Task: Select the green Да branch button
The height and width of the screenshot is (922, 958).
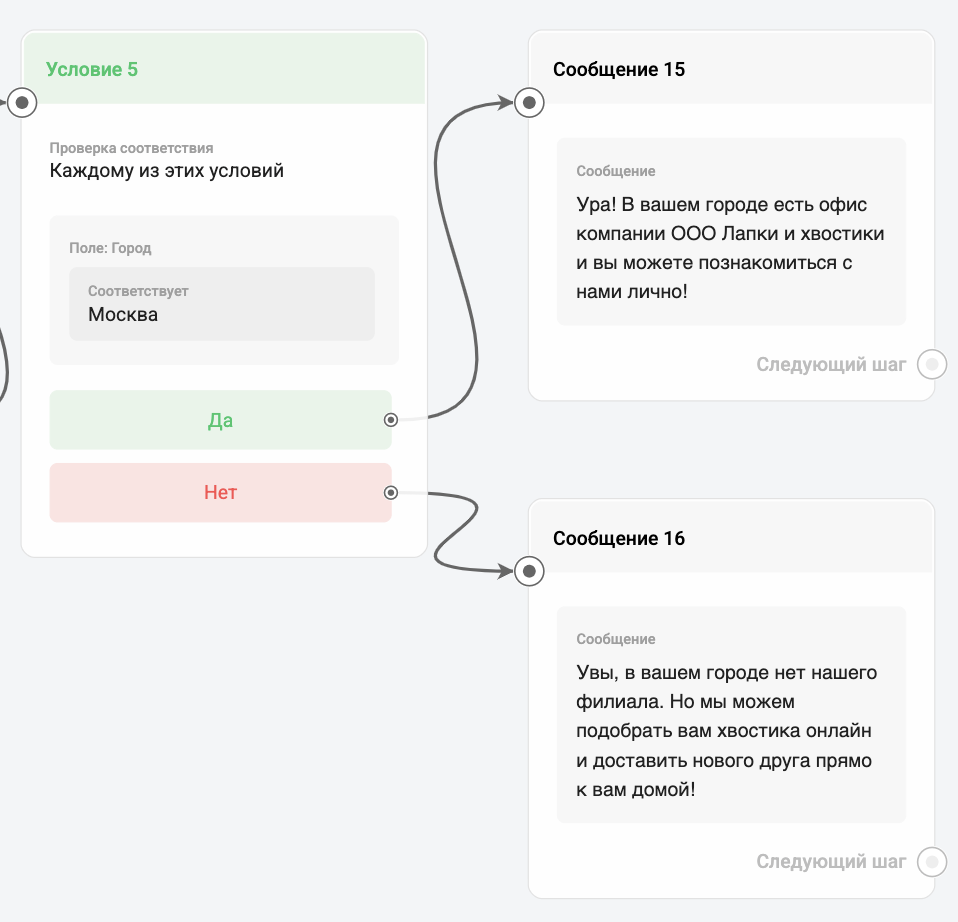Action: pos(220,420)
